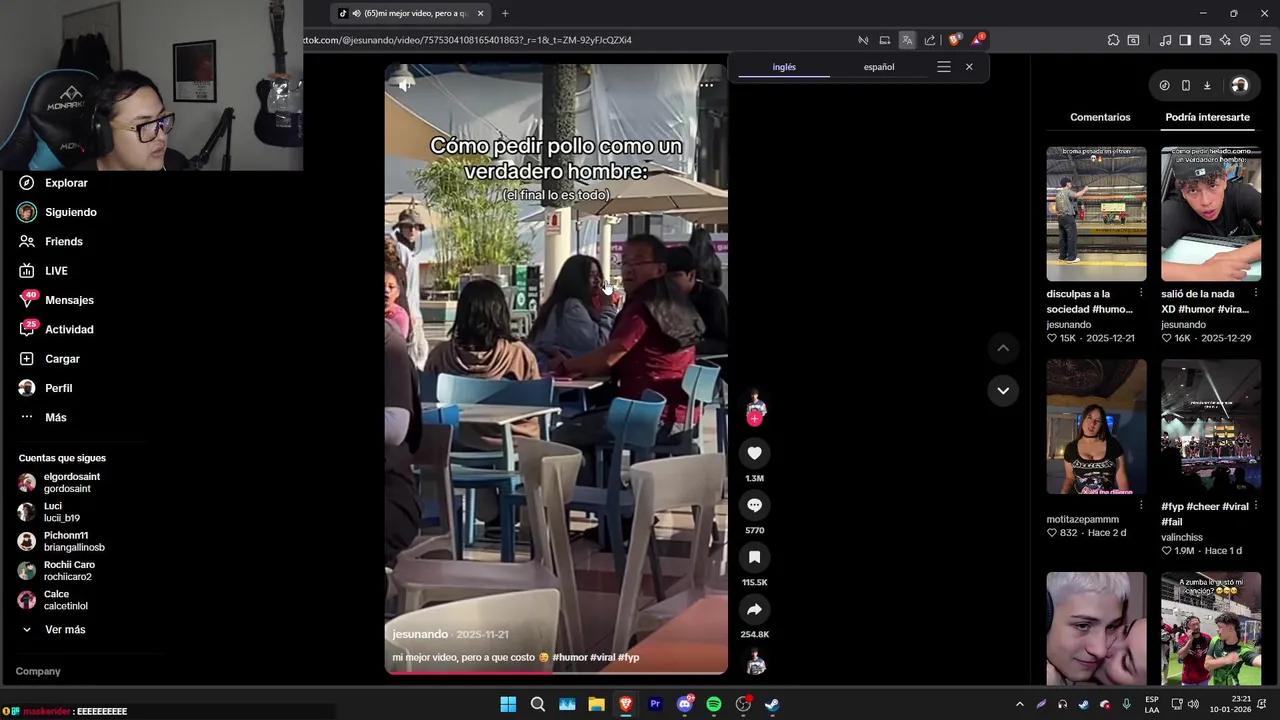This screenshot has width=1280, height=720.
Task: Open the Cargar upload page
Action: pos(49,359)
